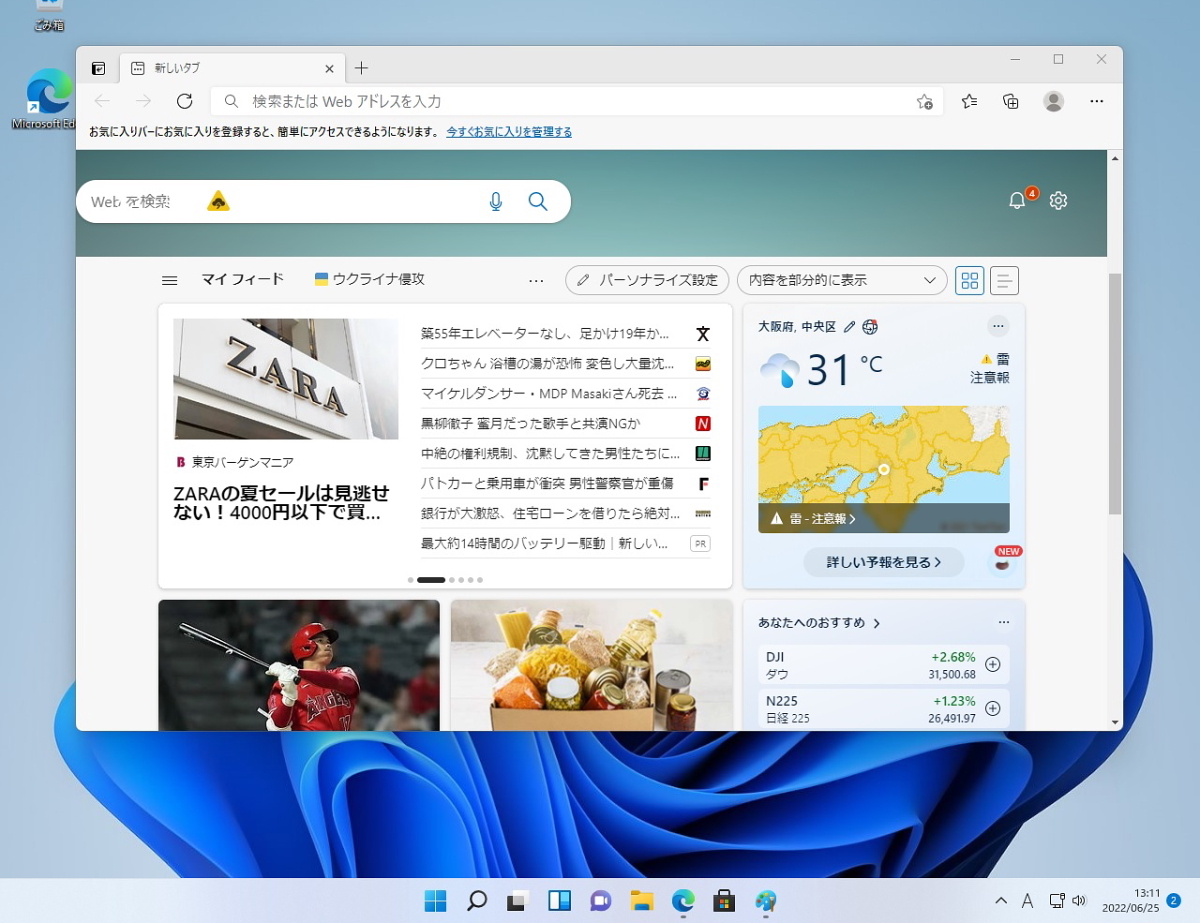Open page settings gear icon
The height and width of the screenshot is (923, 1200).
click(1058, 200)
